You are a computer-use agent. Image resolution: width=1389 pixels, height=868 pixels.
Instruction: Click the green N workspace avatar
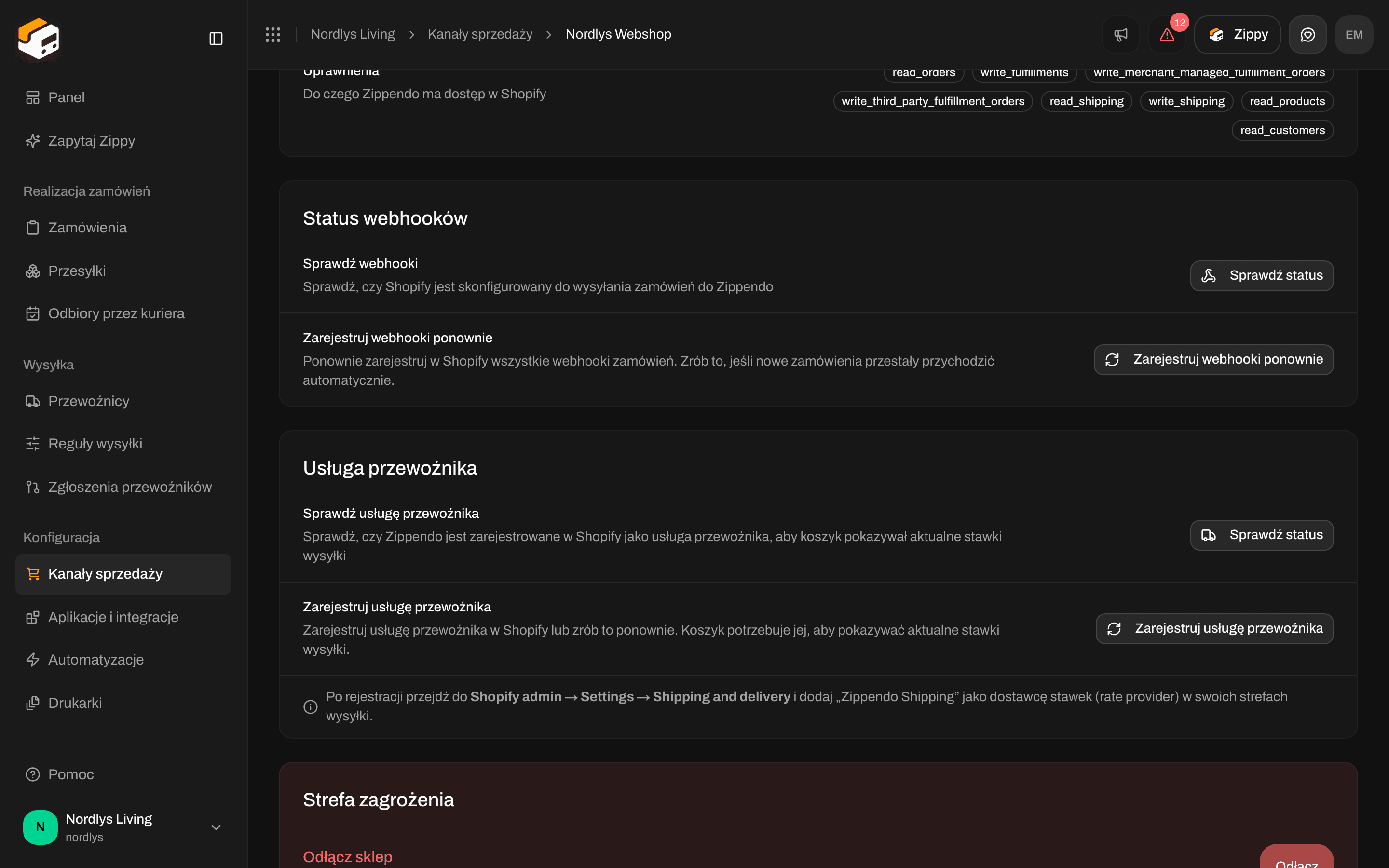coord(40,827)
